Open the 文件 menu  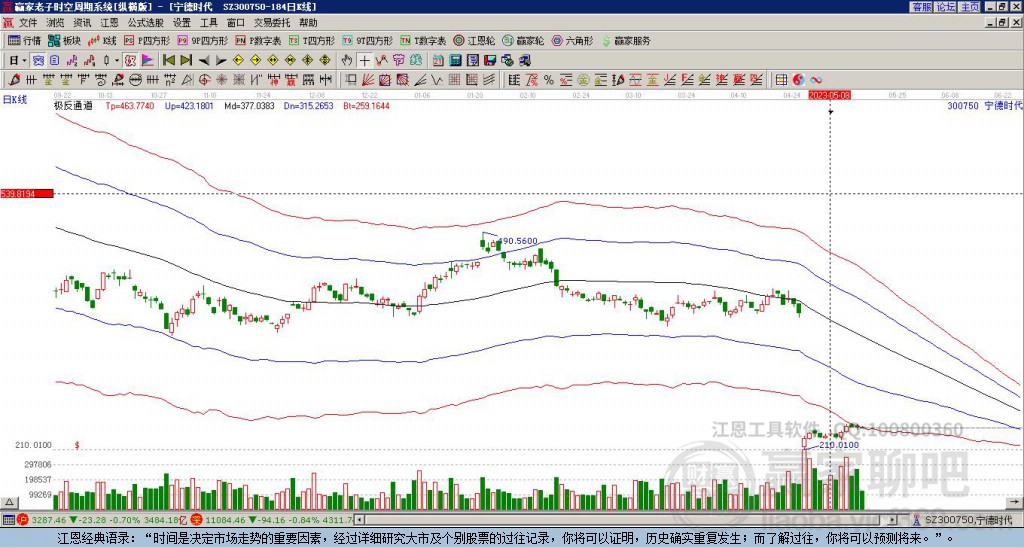pyautogui.click(x=28, y=23)
